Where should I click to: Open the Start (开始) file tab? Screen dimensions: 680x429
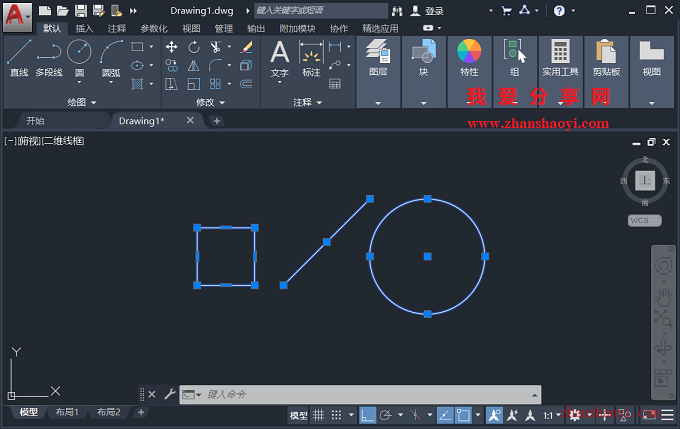point(36,121)
